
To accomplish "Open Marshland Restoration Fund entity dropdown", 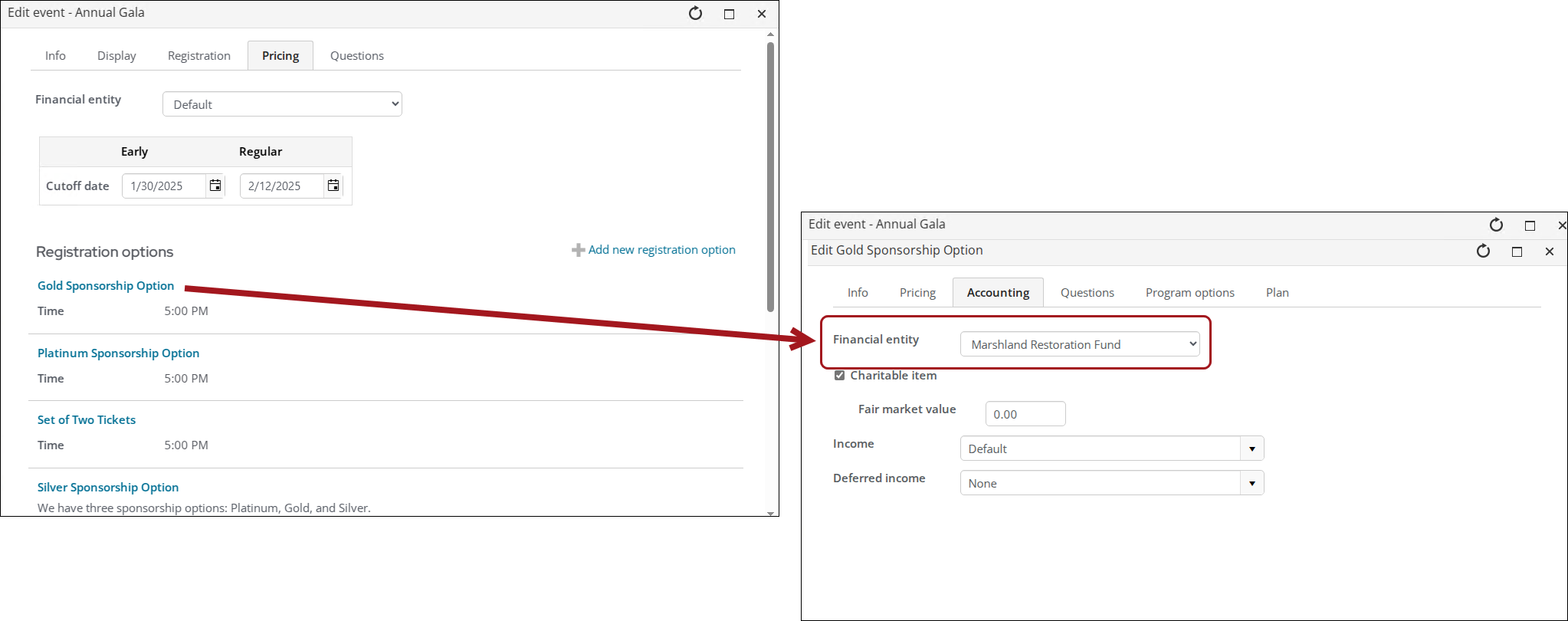I will 1079,345.
